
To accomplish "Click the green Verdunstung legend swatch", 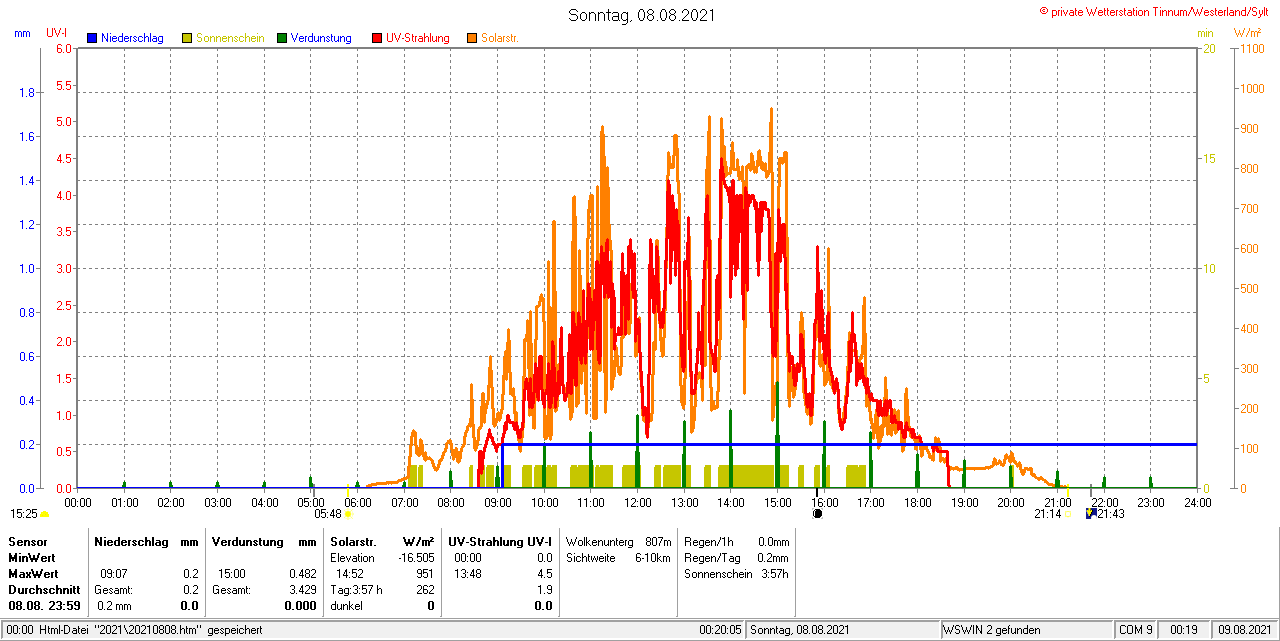I will [x=282, y=38].
